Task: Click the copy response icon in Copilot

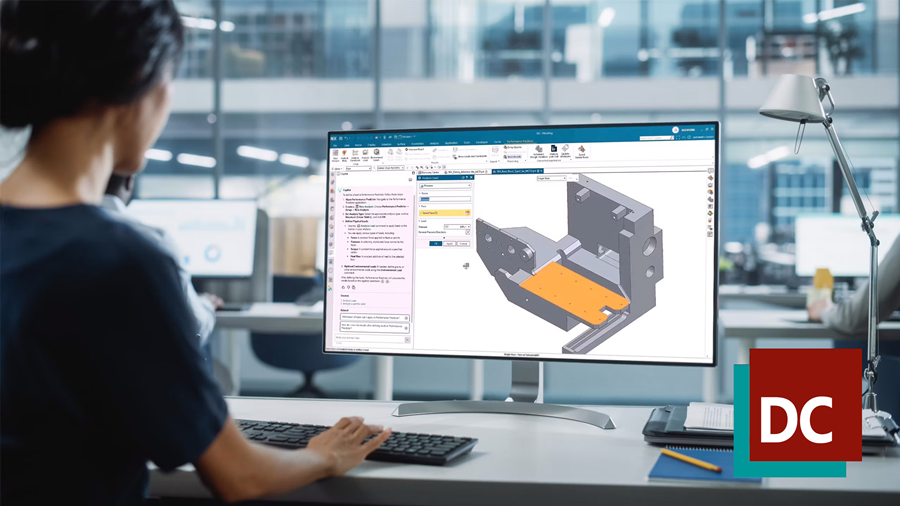Action: click(354, 287)
